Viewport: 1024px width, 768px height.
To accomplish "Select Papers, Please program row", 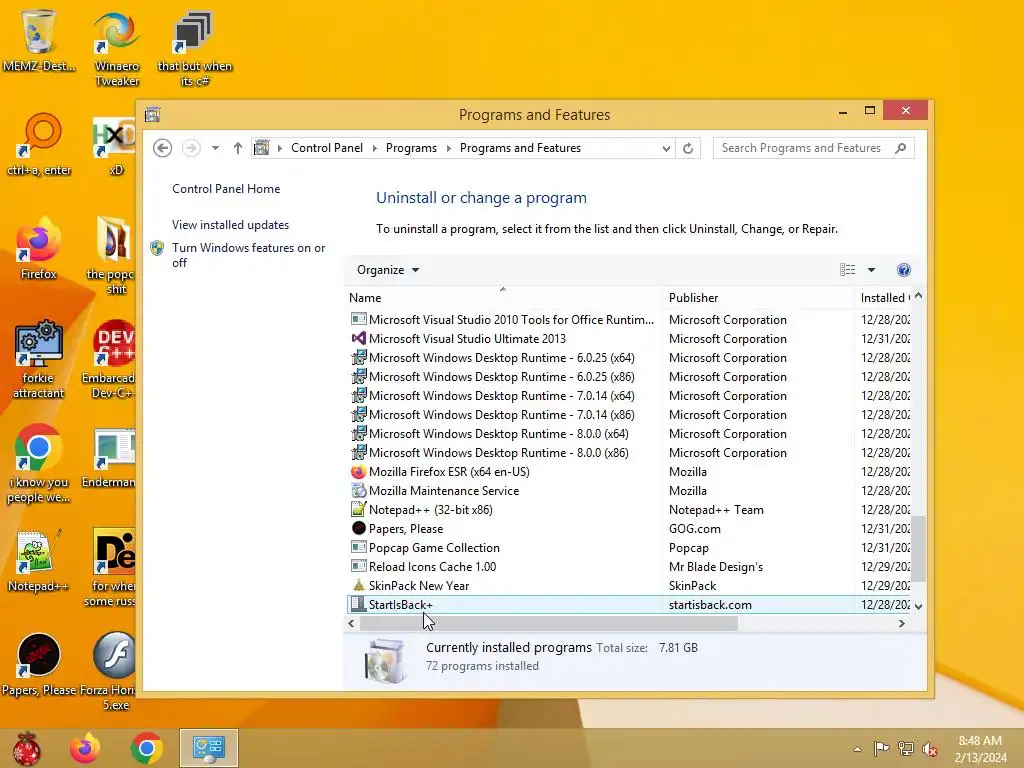I will tap(628, 528).
